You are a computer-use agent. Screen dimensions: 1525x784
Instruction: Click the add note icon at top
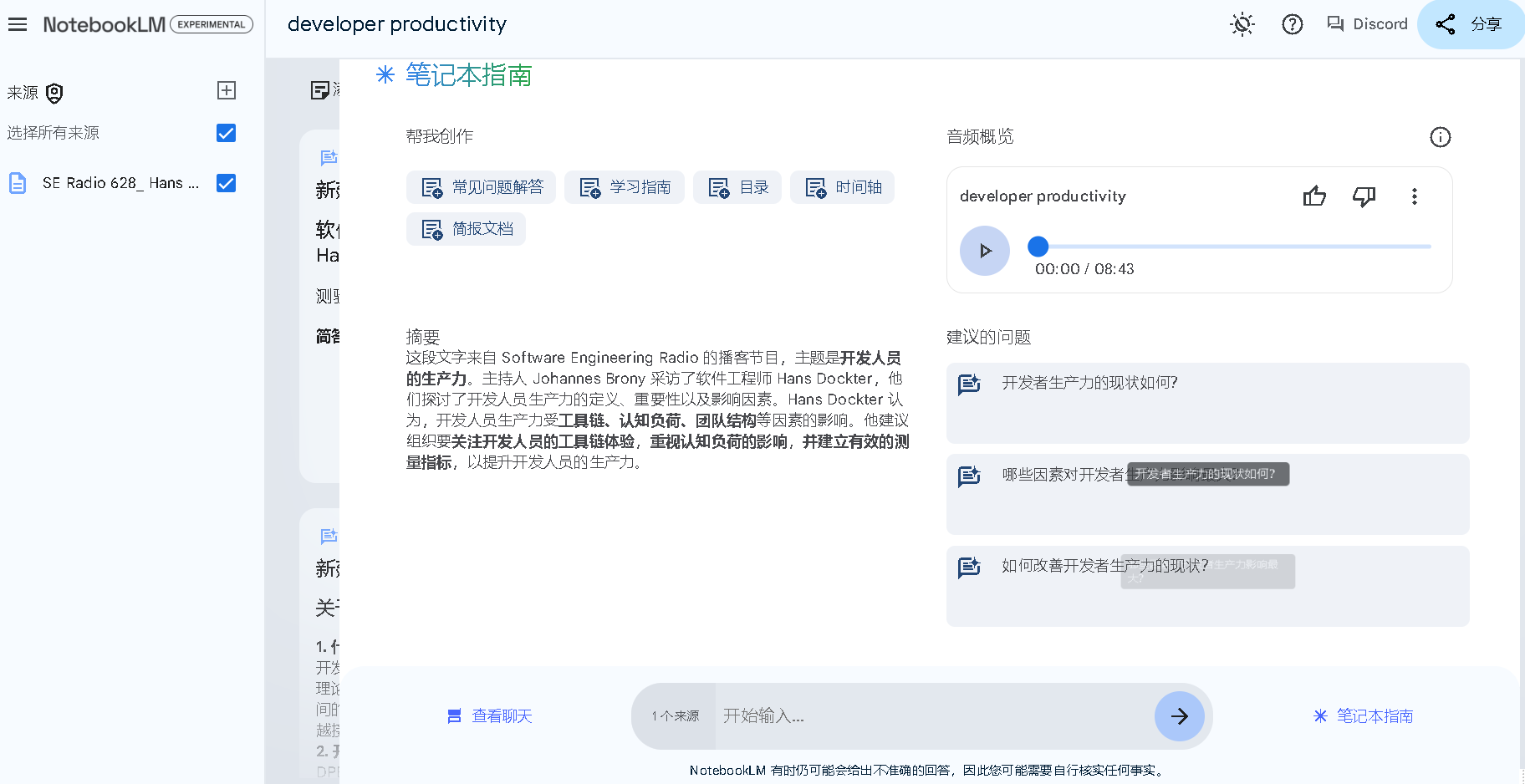tap(319, 90)
